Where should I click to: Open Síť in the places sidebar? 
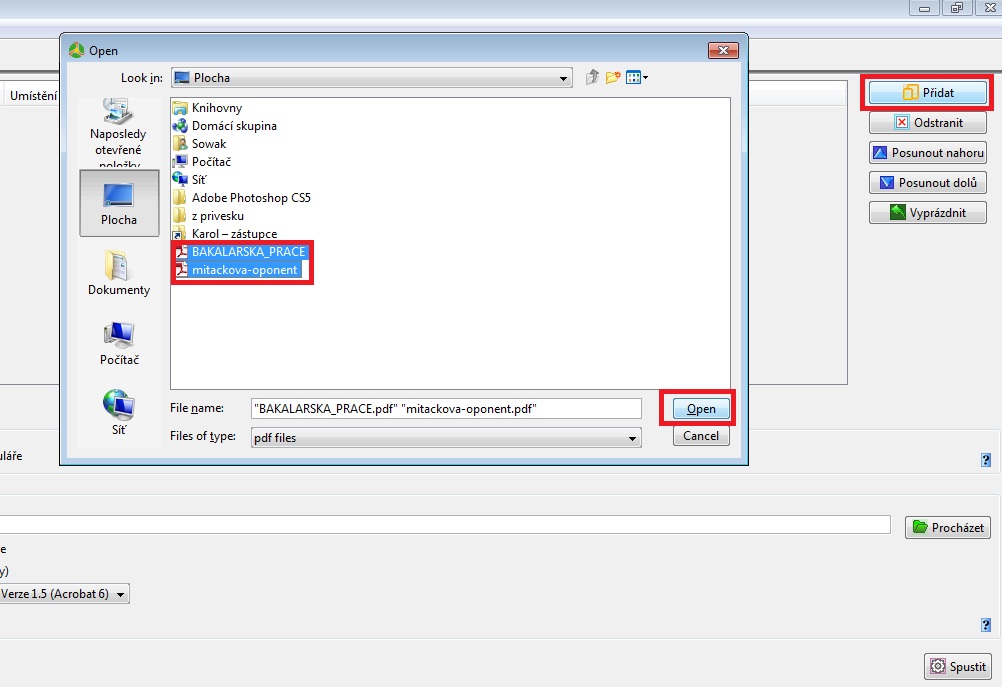coord(119,413)
